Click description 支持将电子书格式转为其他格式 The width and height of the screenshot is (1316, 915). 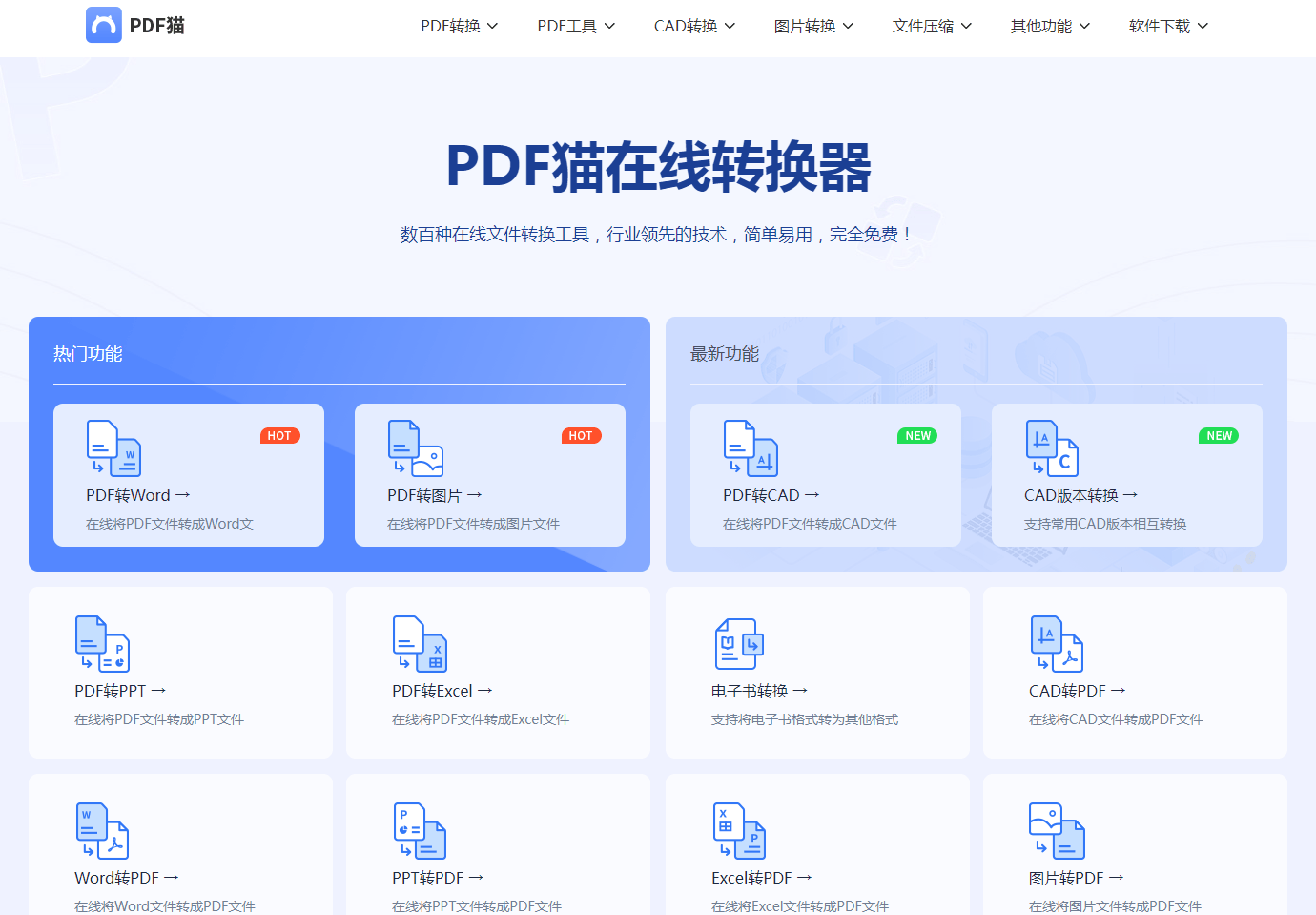pyautogui.click(x=805, y=719)
